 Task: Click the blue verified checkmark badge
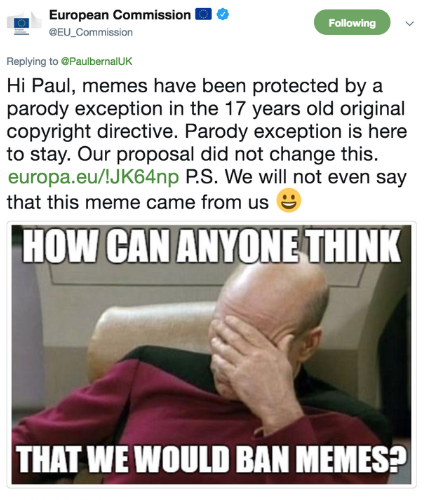click(222, 14)
